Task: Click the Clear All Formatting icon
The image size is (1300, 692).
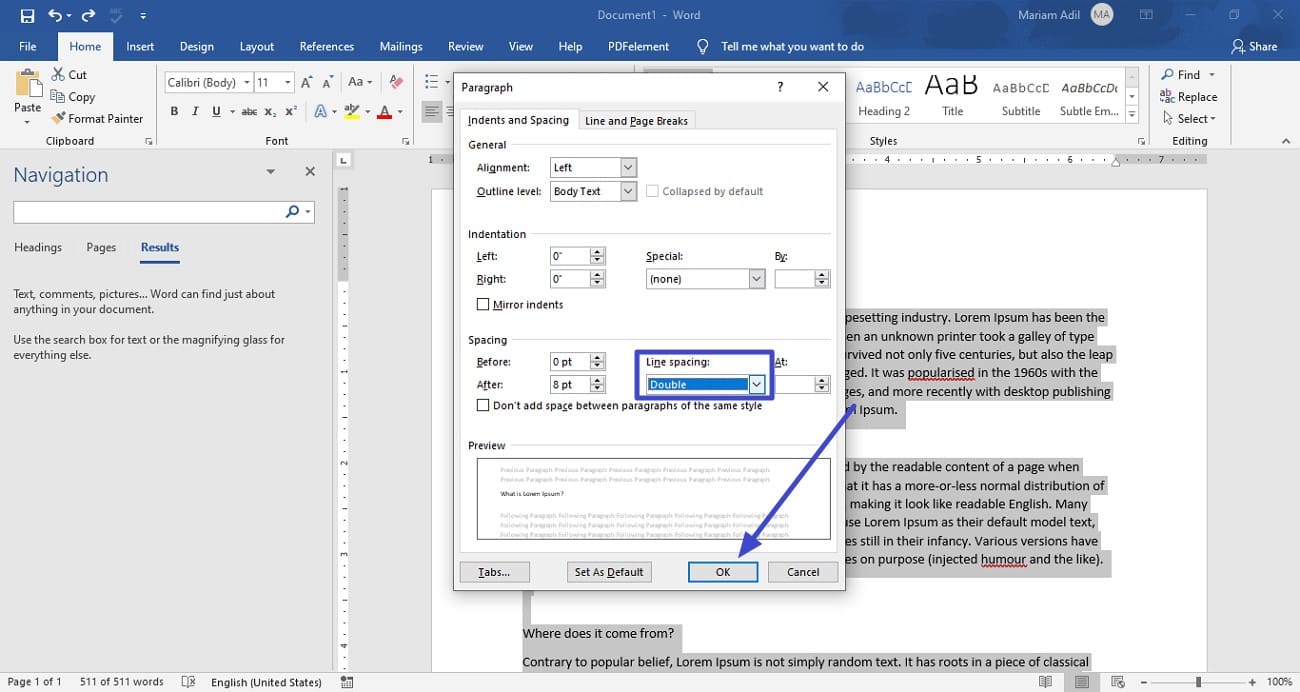Action: click(397, 82)
